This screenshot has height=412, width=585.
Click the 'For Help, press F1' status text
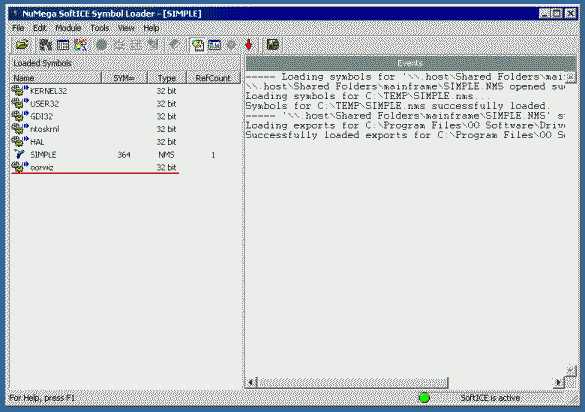click(x=41, y=398)
